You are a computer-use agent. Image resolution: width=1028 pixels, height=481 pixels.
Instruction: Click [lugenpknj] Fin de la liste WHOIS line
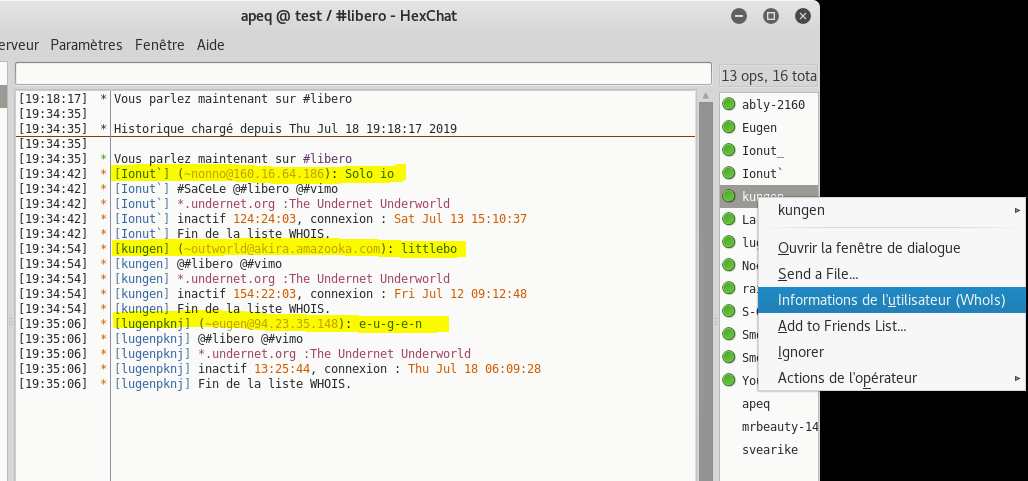tap(233, 384)
